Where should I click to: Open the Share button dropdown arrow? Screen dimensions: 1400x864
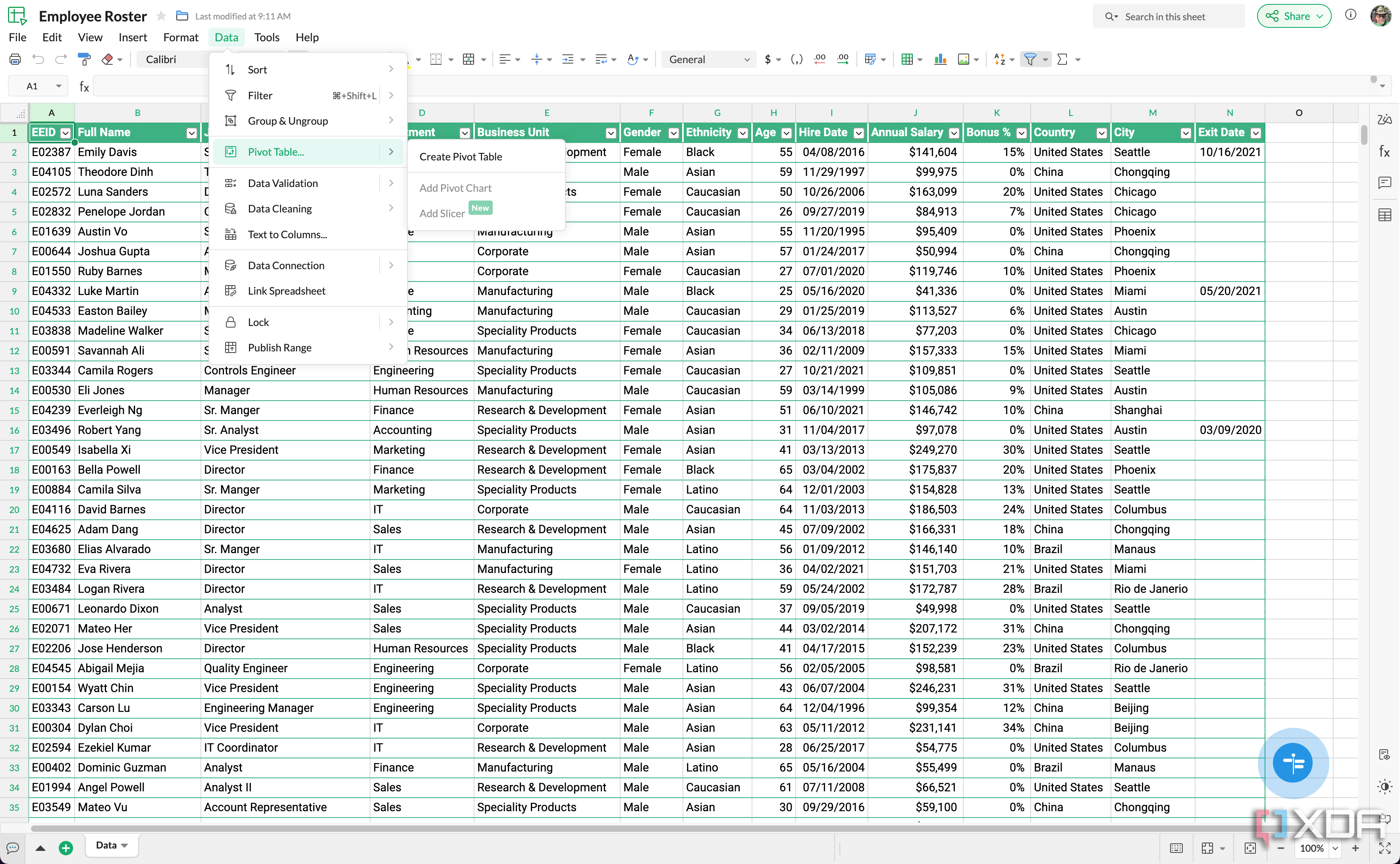1319,16
